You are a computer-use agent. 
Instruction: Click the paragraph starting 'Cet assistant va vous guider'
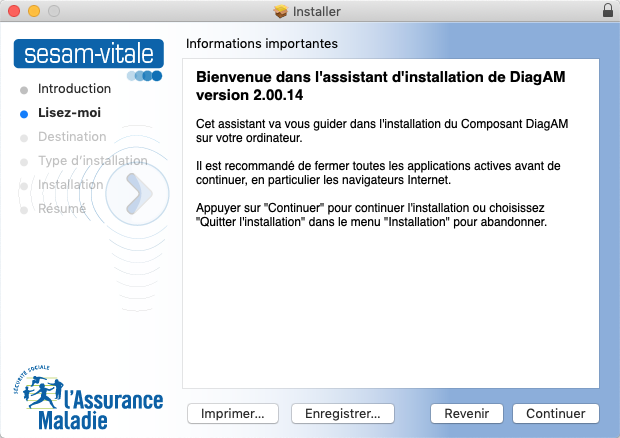382,131
